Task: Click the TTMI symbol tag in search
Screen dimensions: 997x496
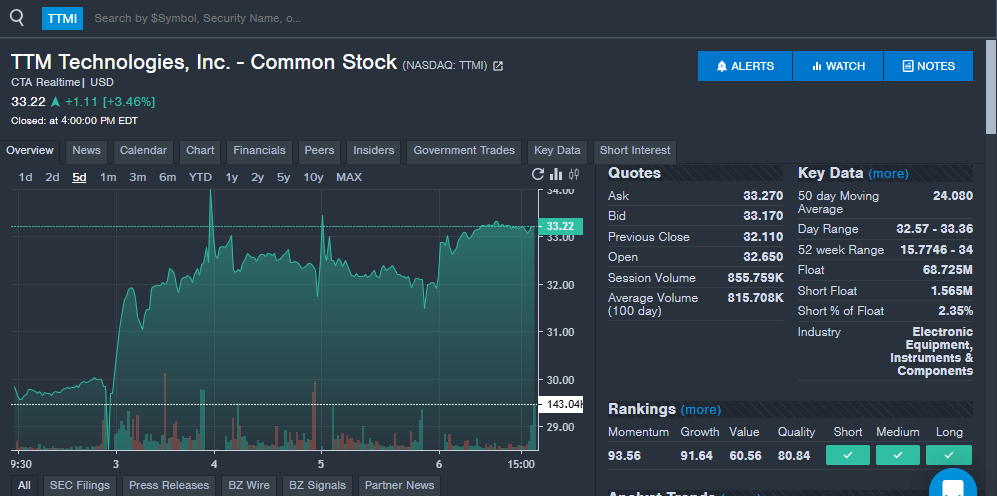Action: pos(62,18)
